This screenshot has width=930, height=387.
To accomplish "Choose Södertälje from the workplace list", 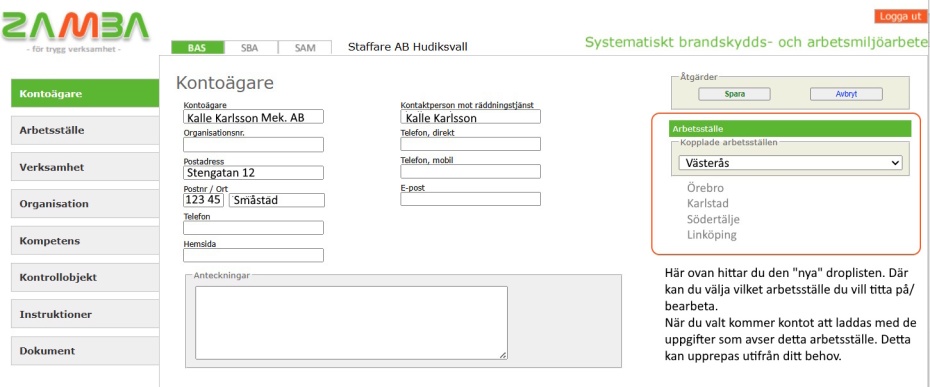I will (713, 219).
